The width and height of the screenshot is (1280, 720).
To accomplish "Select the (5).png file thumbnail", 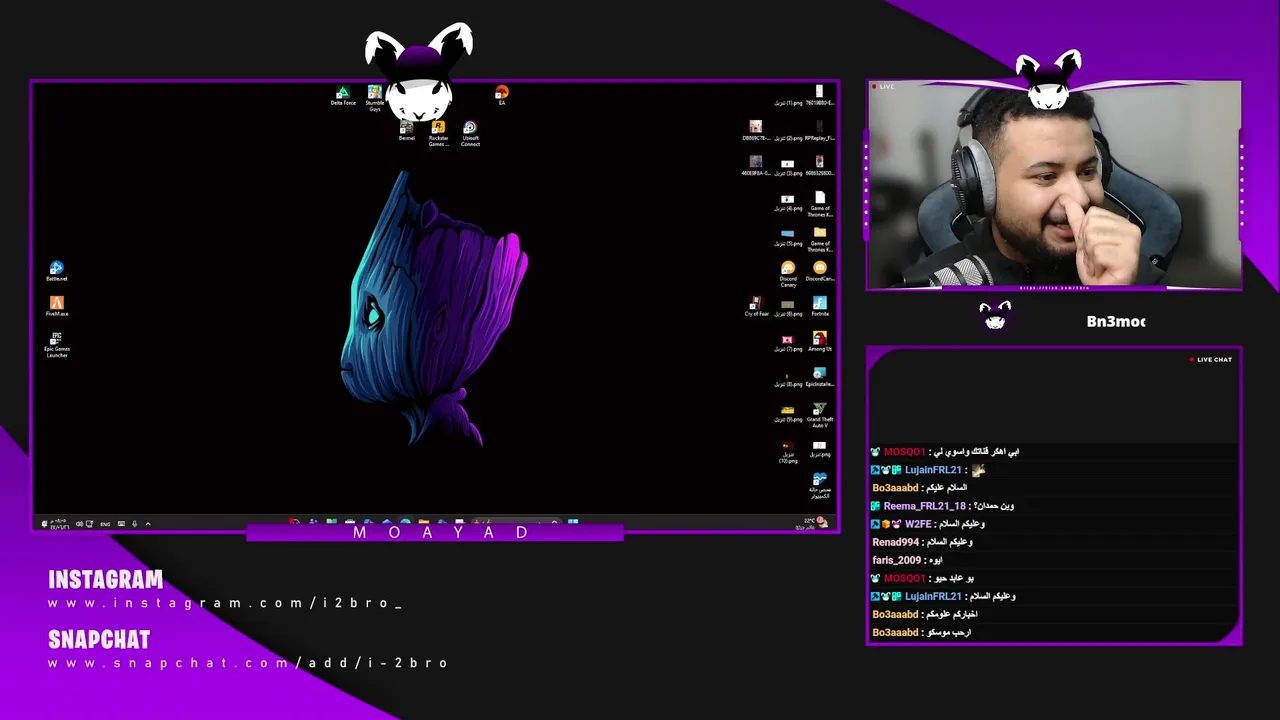I will tap(788, 237).
